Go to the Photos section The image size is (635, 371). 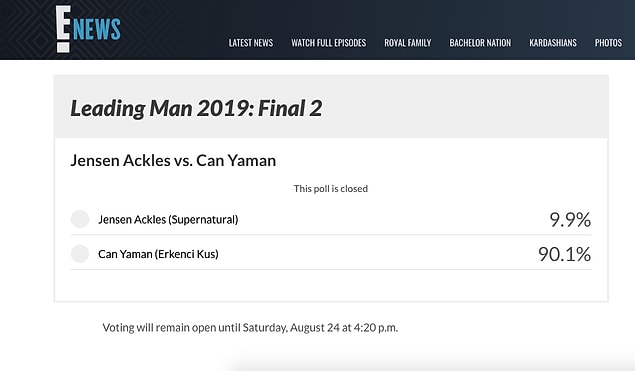coord(608,43)
